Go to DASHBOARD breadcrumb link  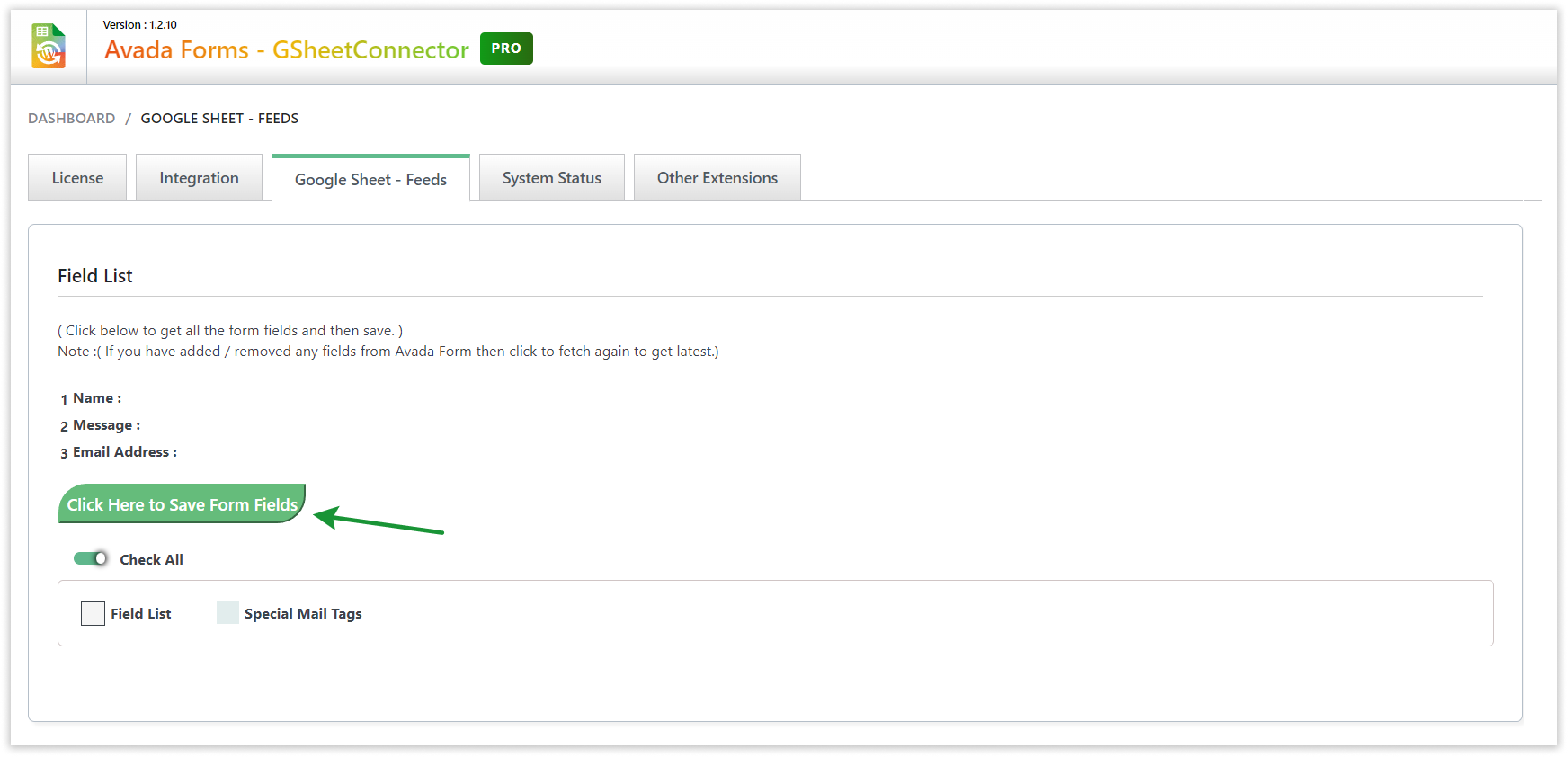tap(72, 119)
